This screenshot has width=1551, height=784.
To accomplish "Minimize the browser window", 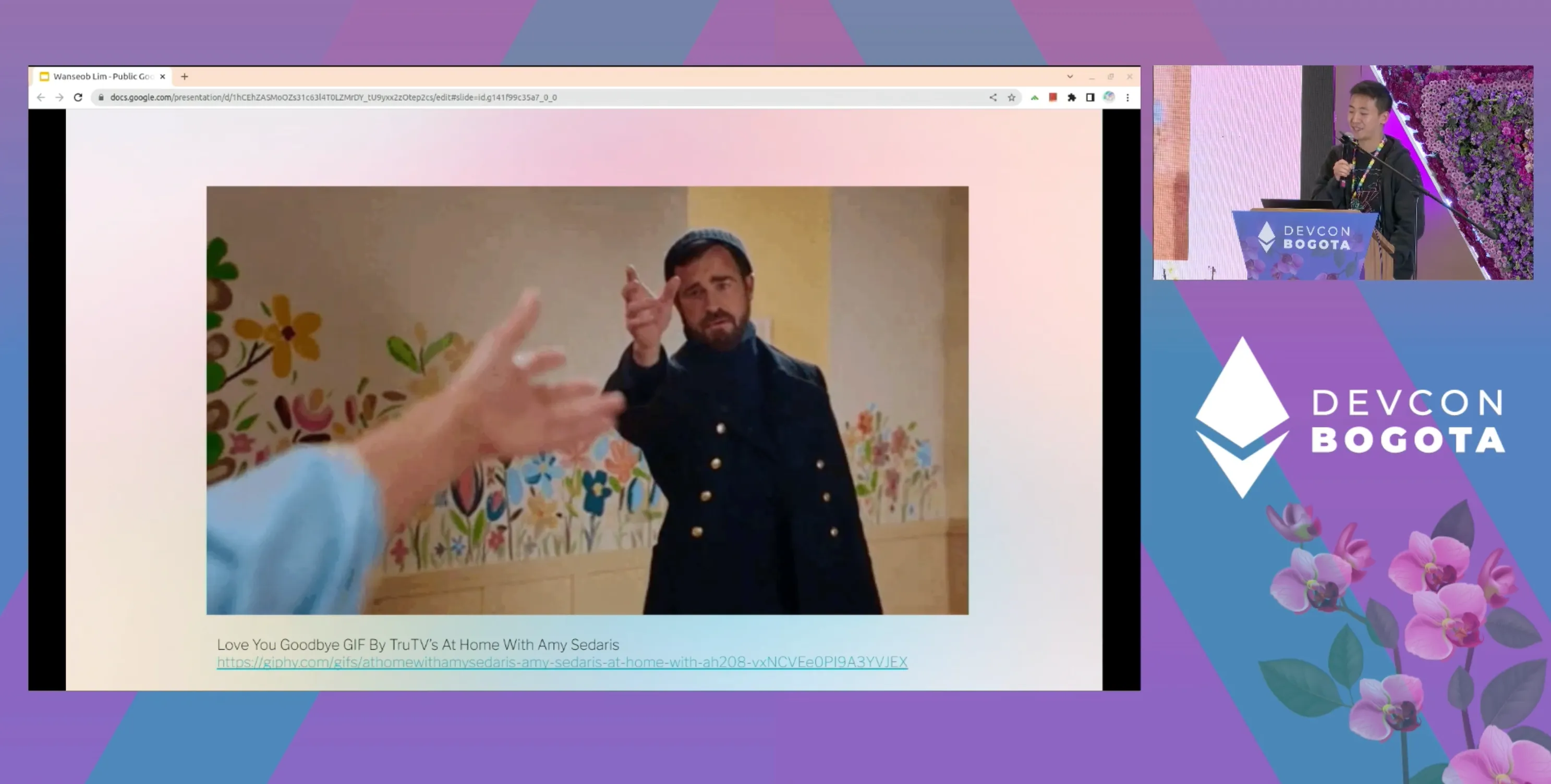I will pos(1091,77).
